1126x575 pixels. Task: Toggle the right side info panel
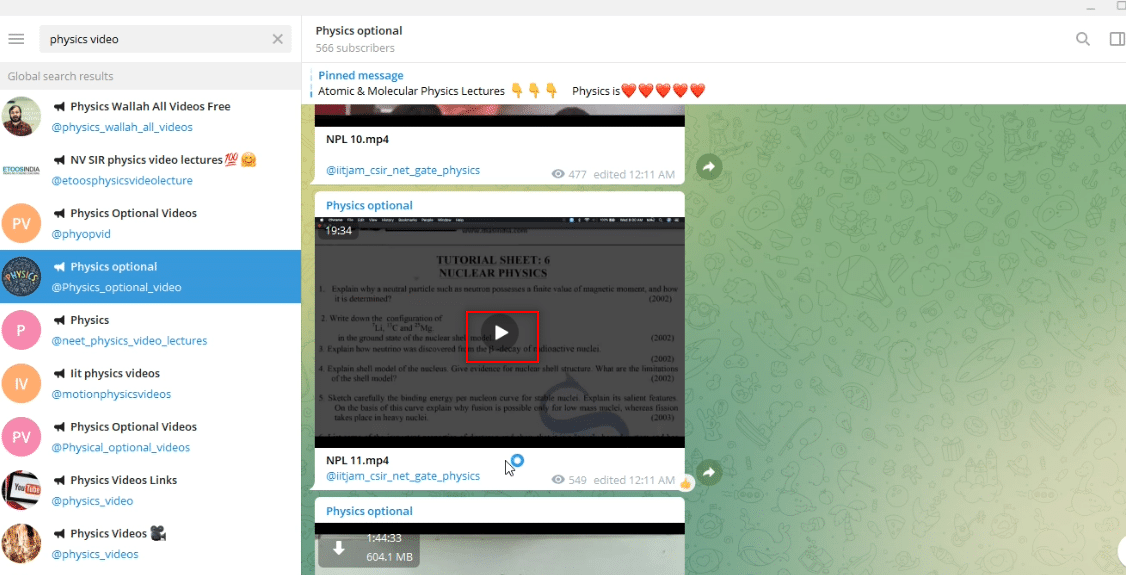click(x=1117, y=39)
